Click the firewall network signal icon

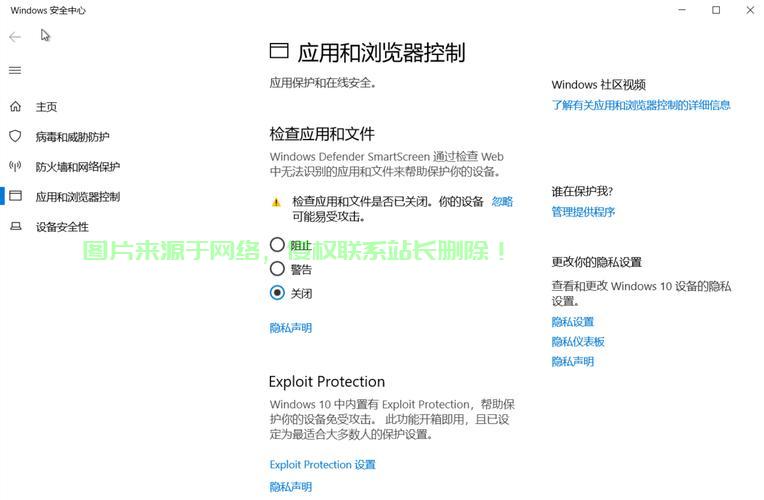tap(15, 166)
